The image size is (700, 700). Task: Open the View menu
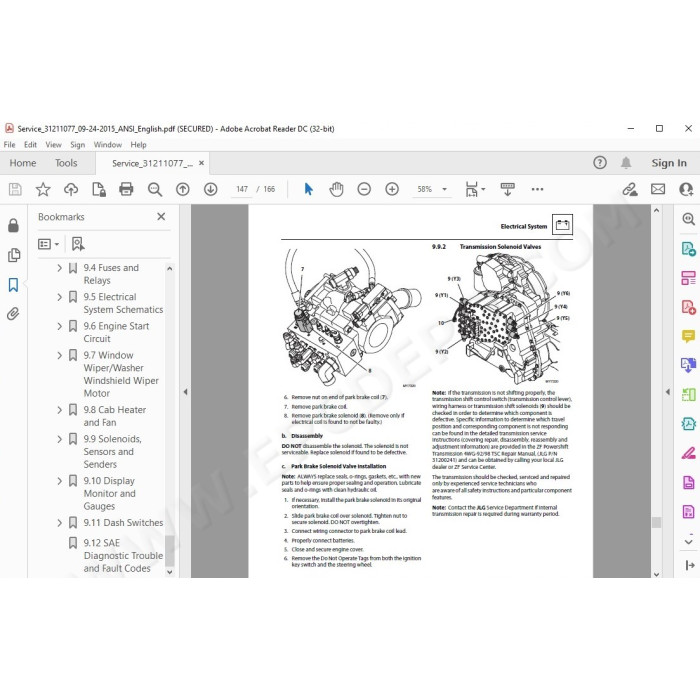(x=54, y=145)
